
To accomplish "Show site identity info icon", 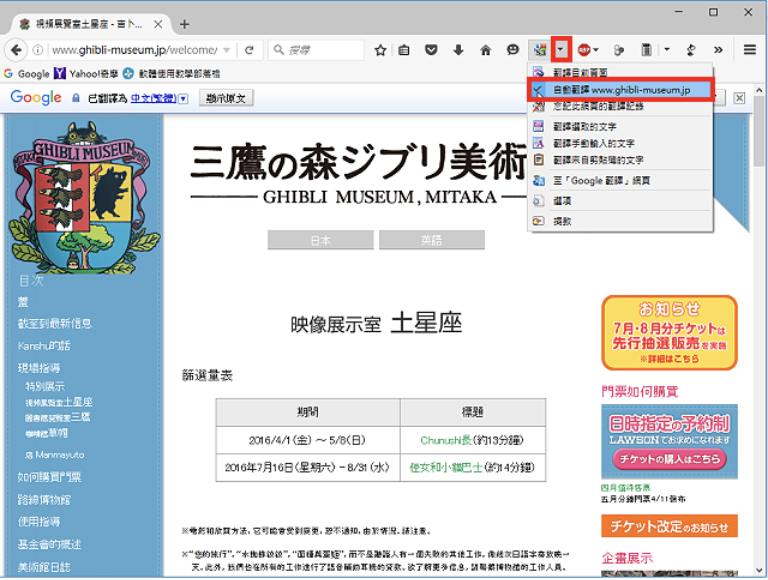I will coord(38,50).
